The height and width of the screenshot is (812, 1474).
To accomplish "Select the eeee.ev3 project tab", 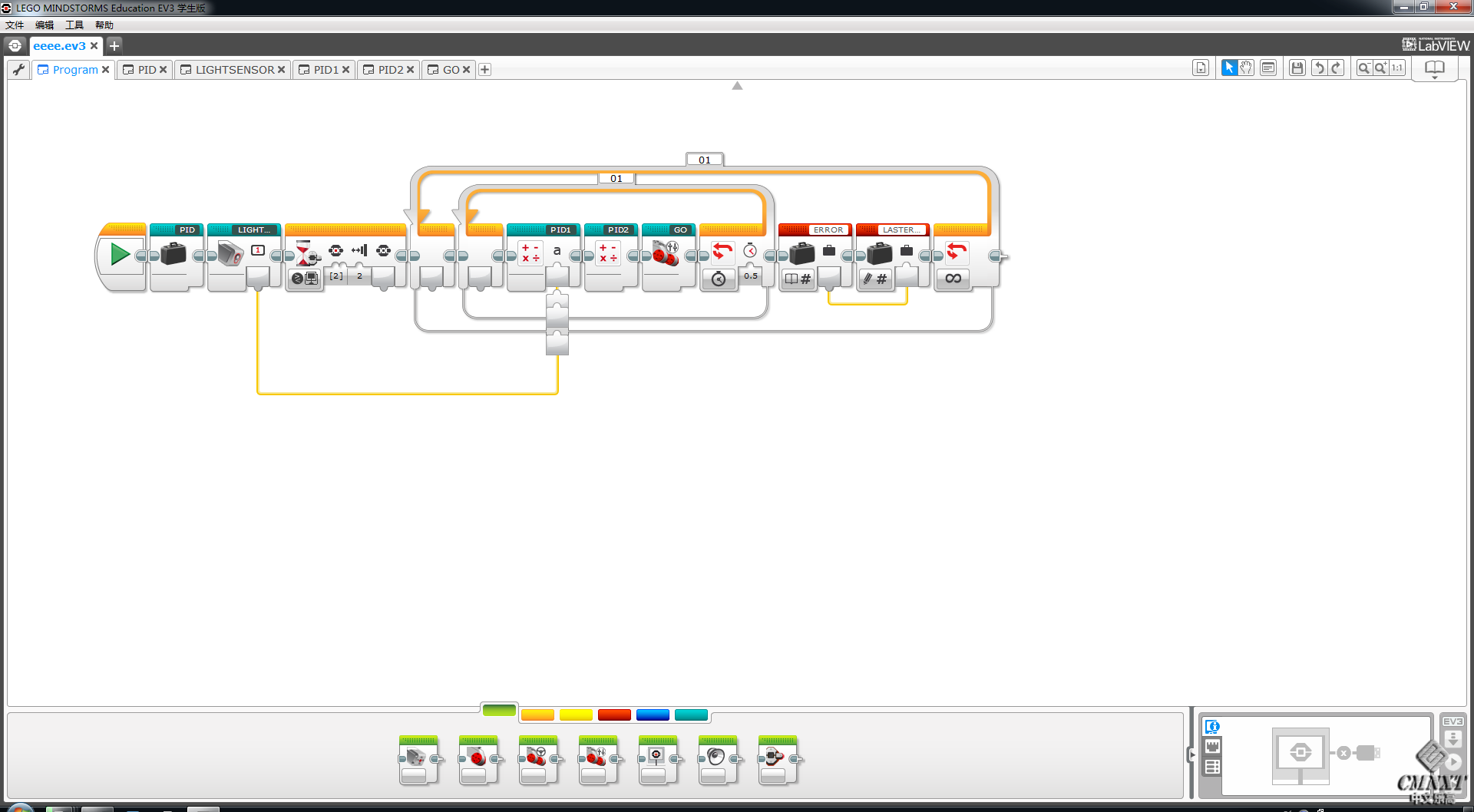I will 59,46.
